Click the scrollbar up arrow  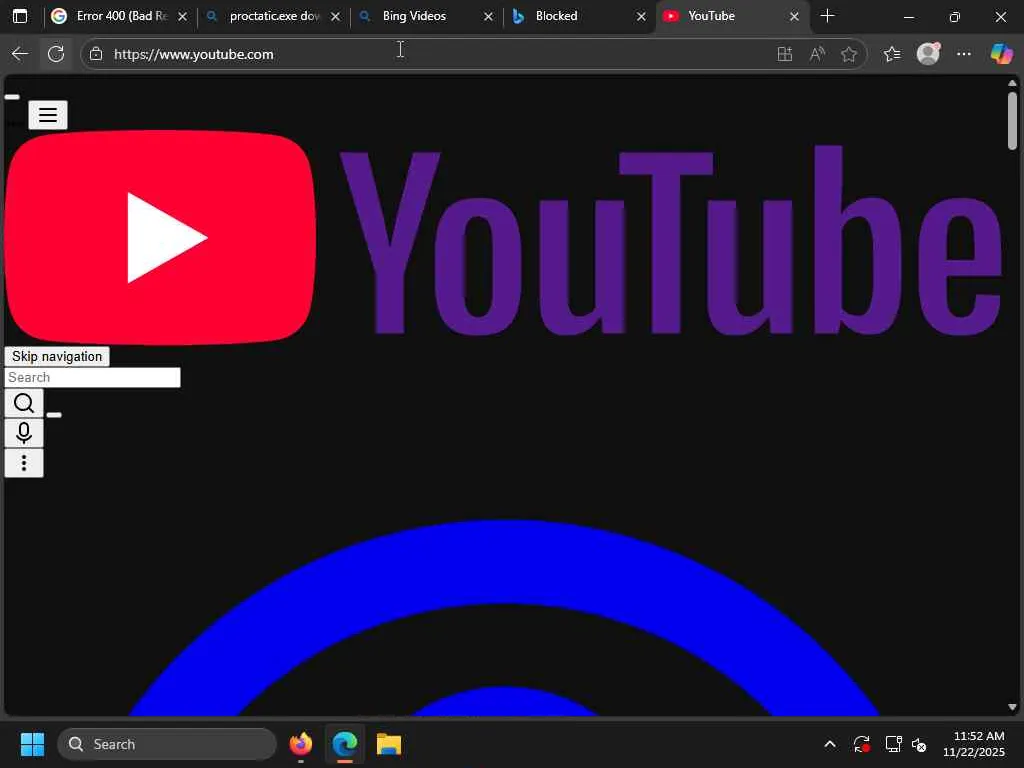[x=1012, y=84]
